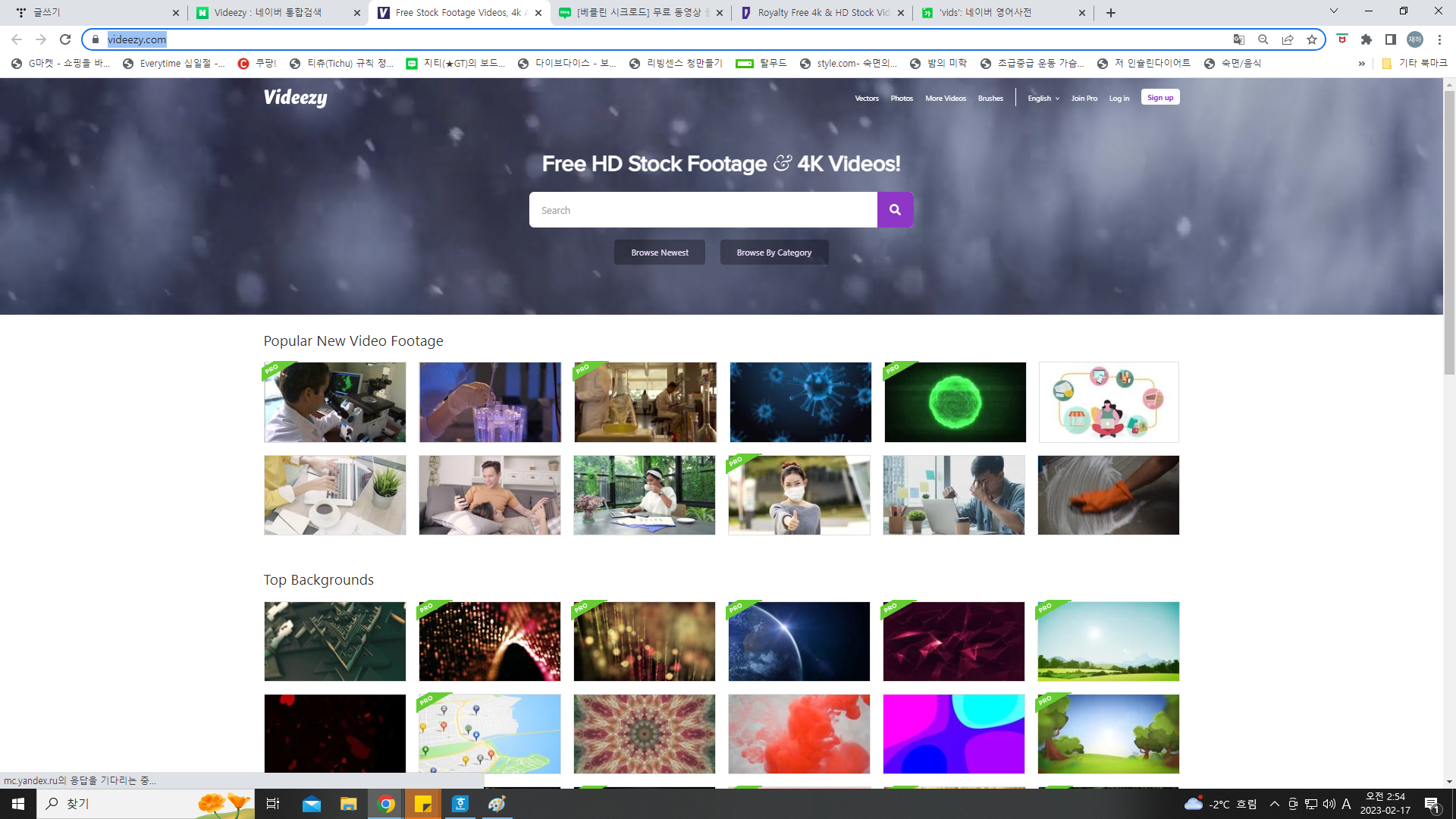
Task: Click the translate page icon
Action: pyautogui.click(x=1239, y=39)
